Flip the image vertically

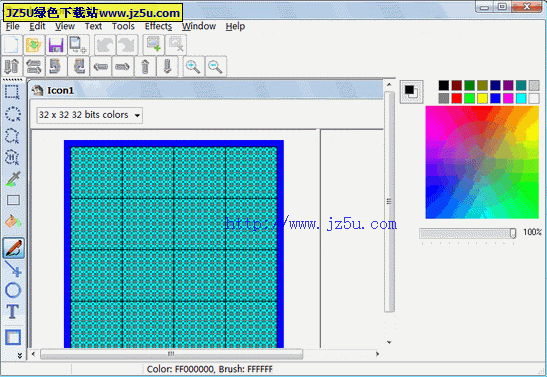[12, 66]
